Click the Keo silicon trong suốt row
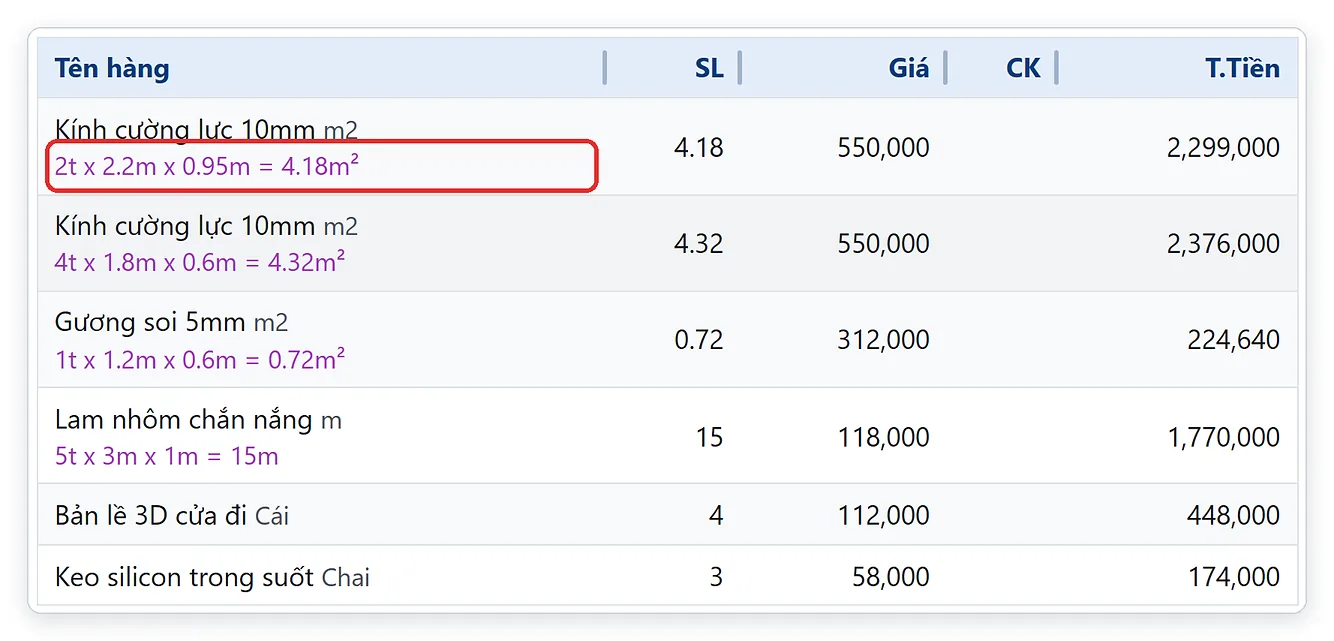Image resolution: width=1334 pixels, height=641 pixels. coord(668,576)
